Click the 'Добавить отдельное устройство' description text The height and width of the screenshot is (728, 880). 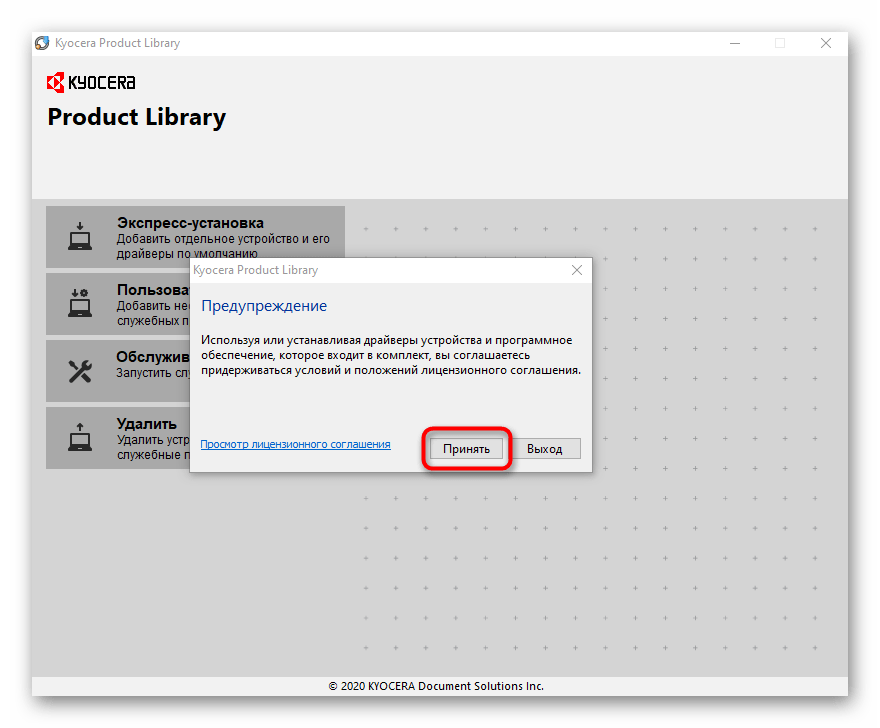coord(223,246)
